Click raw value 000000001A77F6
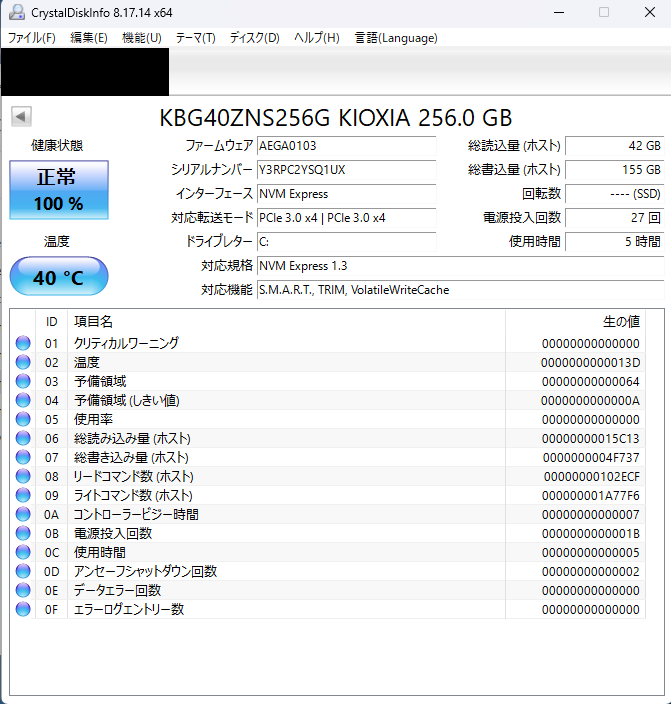The image size is (671, 704). point(590,496)
